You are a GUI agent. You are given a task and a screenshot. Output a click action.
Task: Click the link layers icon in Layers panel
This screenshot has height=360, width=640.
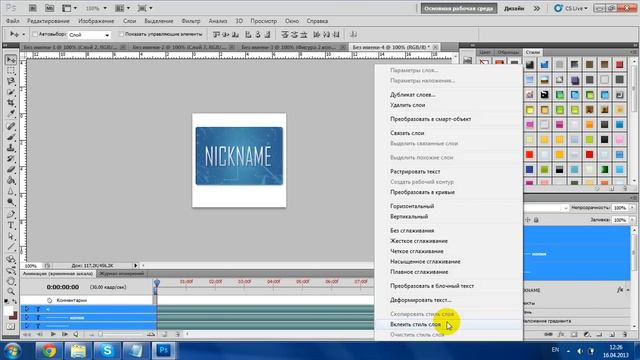coord(548,334)
